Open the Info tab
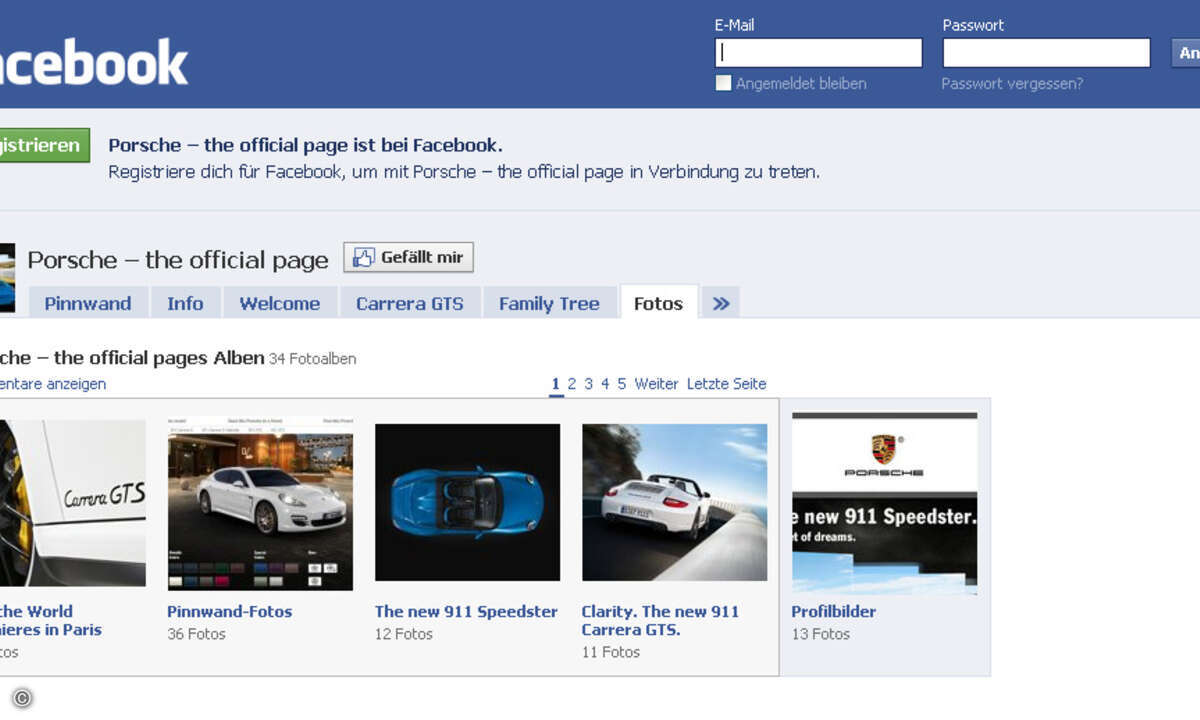This screenshot has height=720, width=1200. pos(185,303)
